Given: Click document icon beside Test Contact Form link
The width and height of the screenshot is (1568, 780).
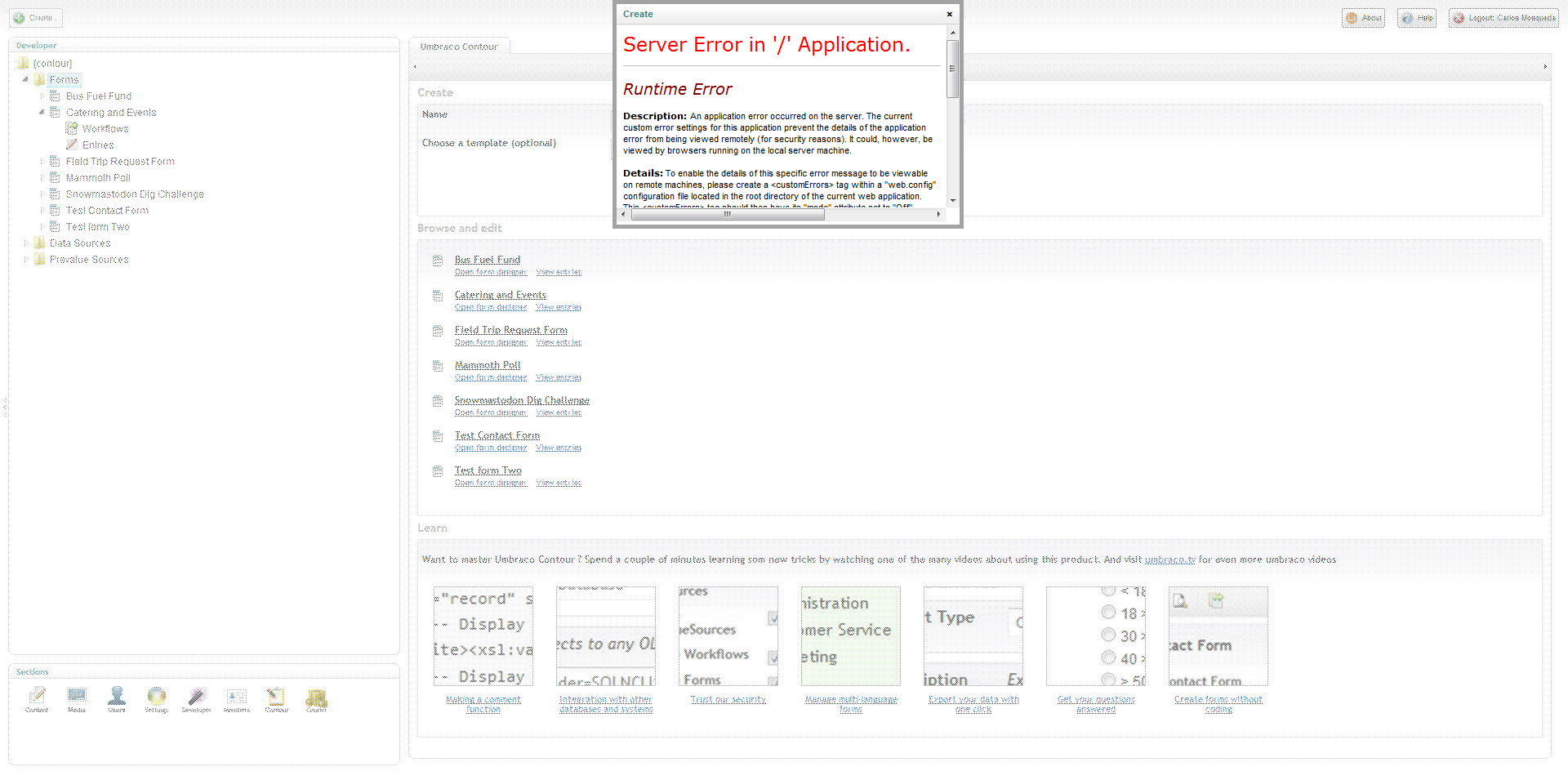Looking at the screenshot, I should click(x=438, y=436).
